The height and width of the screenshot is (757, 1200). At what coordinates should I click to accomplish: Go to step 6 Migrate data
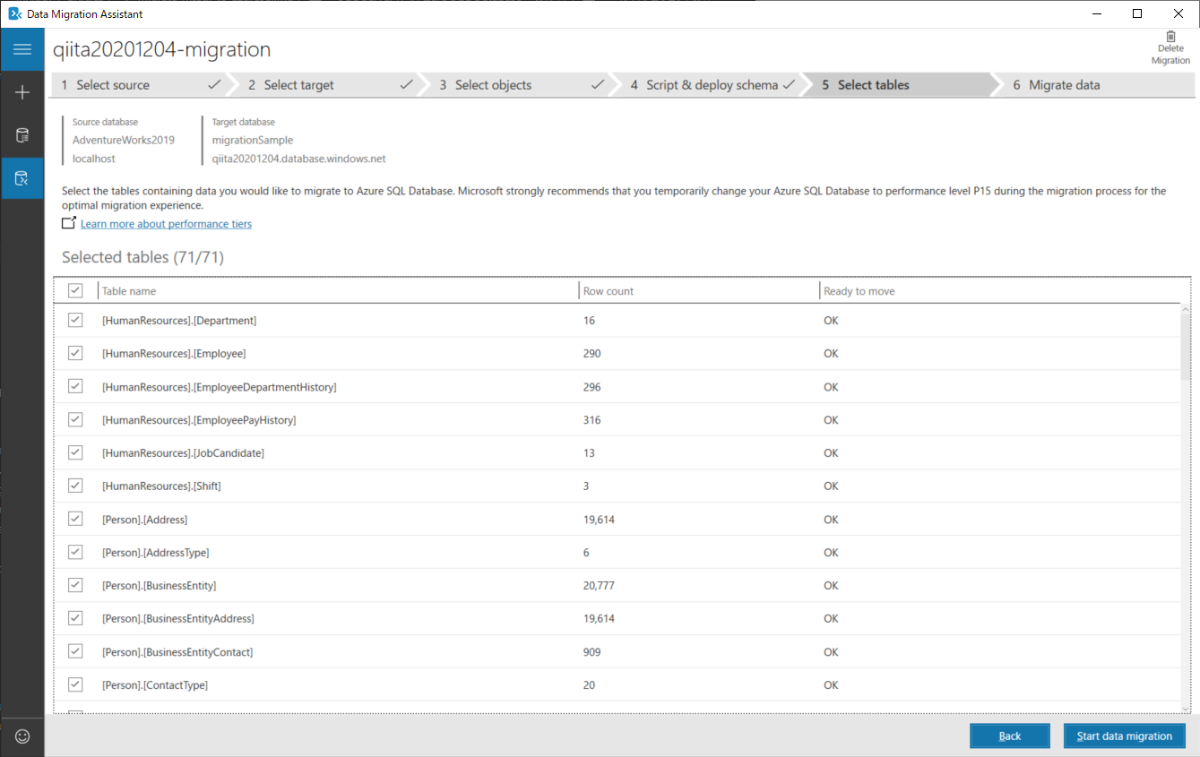point(1095,85)
